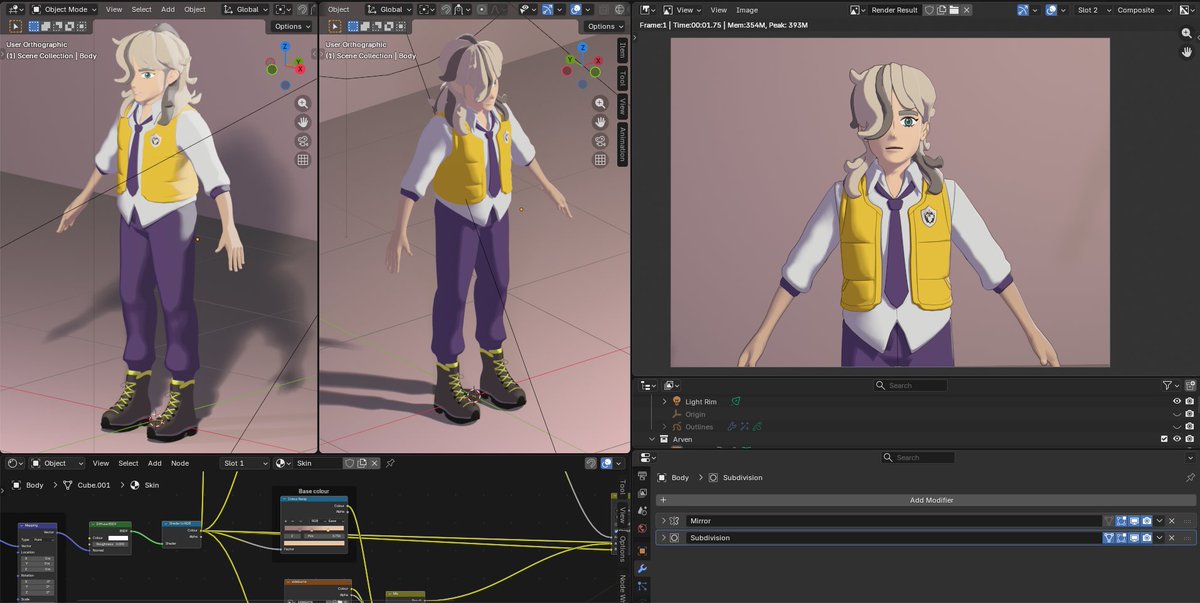
Task: Open Node menu in node editor
Action: click(x=180, y=463)
